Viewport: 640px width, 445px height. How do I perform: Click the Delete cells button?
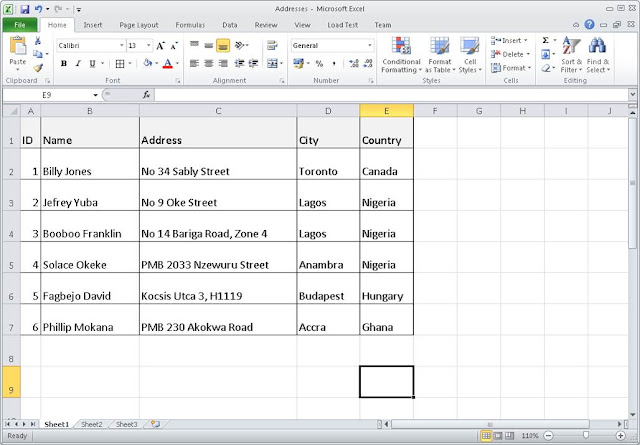[x=510, y=54]
